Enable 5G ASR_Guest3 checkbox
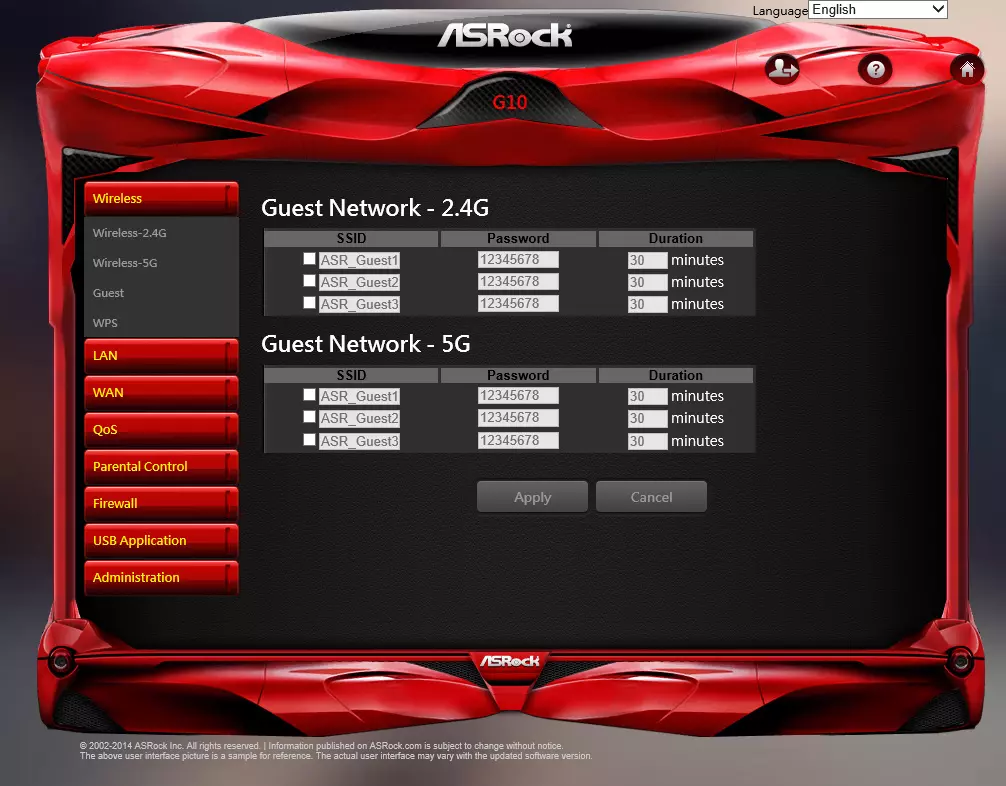 point(309,440)
